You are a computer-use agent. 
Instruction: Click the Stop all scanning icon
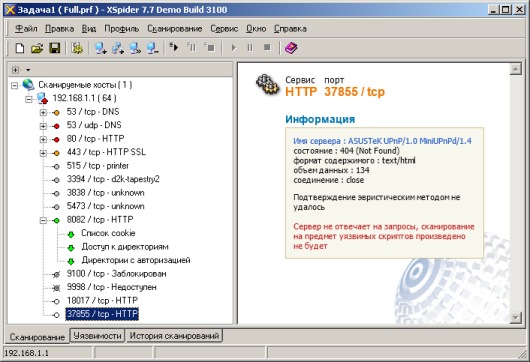point(209,47)
